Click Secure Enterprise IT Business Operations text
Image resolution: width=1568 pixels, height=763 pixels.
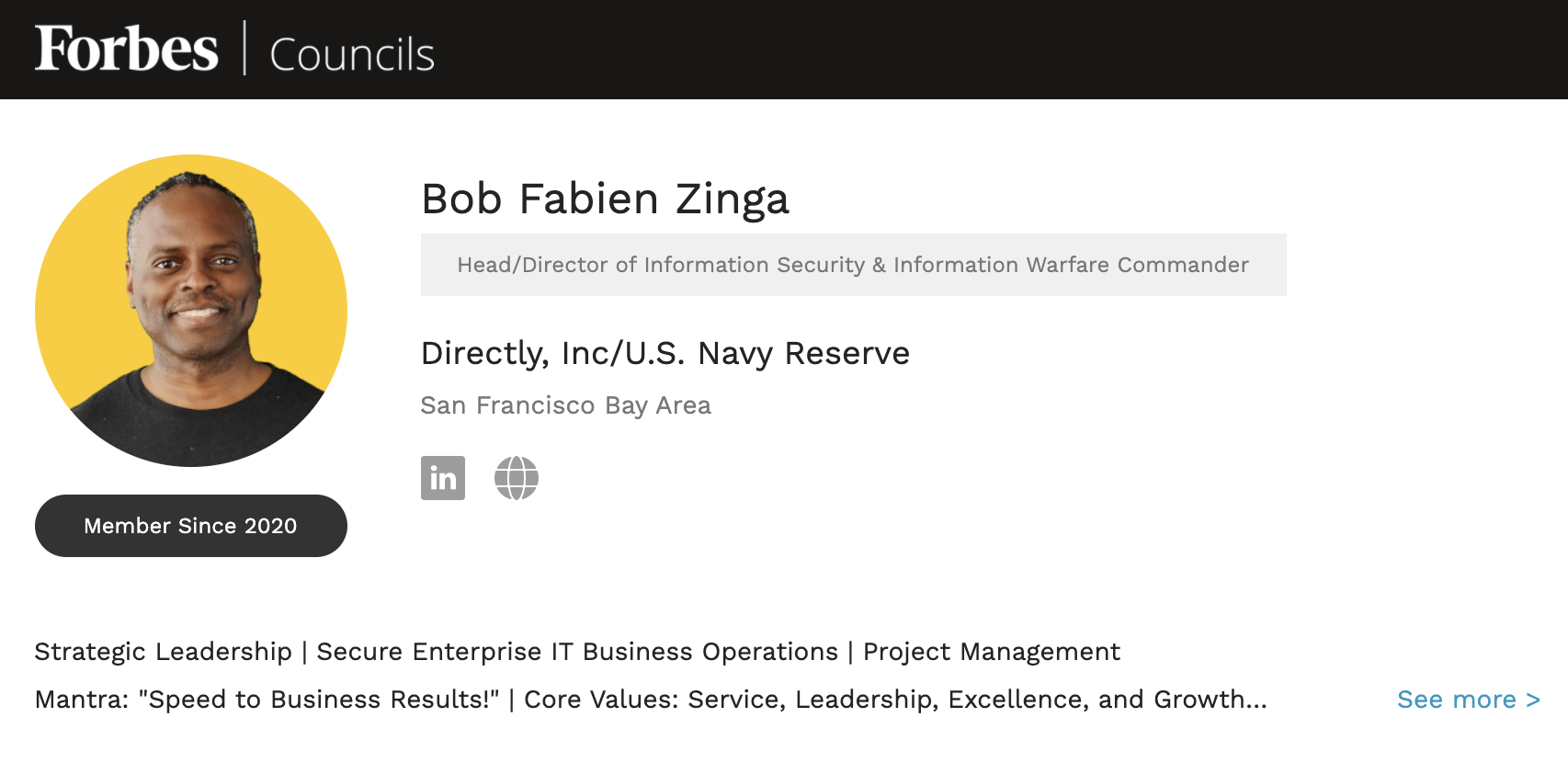pyautogui.click(x=577, y=652)
